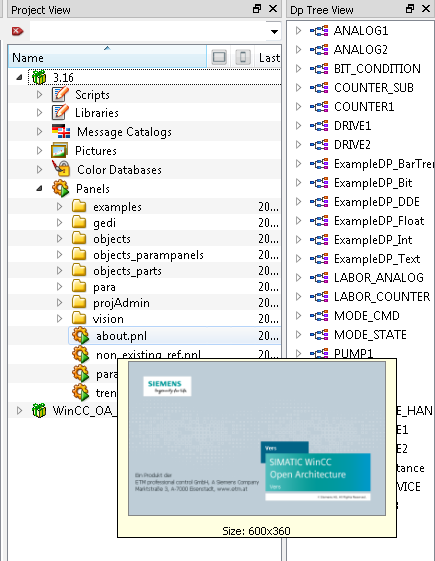Screen dimensions: 435x561
Task: Expand the Libraries node
Action: [39, 113]
